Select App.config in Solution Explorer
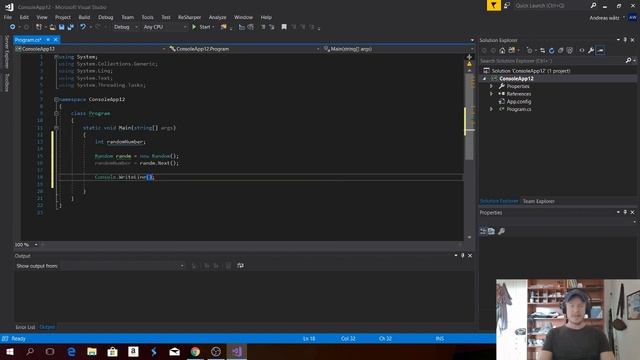This screenshot has width=640, height=360. [518, 102]
